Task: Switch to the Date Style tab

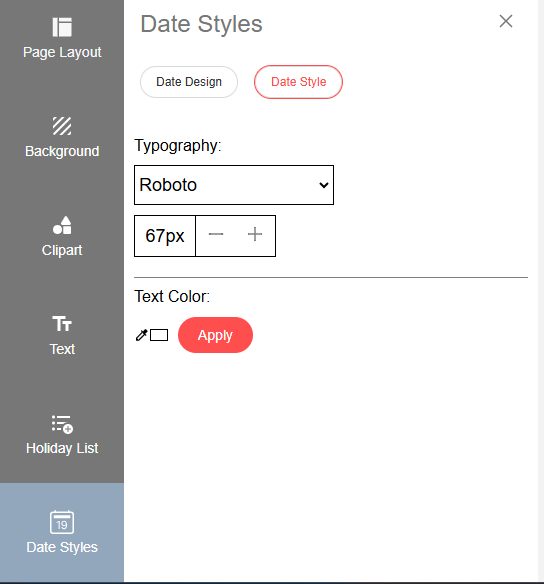Action: pos(298,82)
